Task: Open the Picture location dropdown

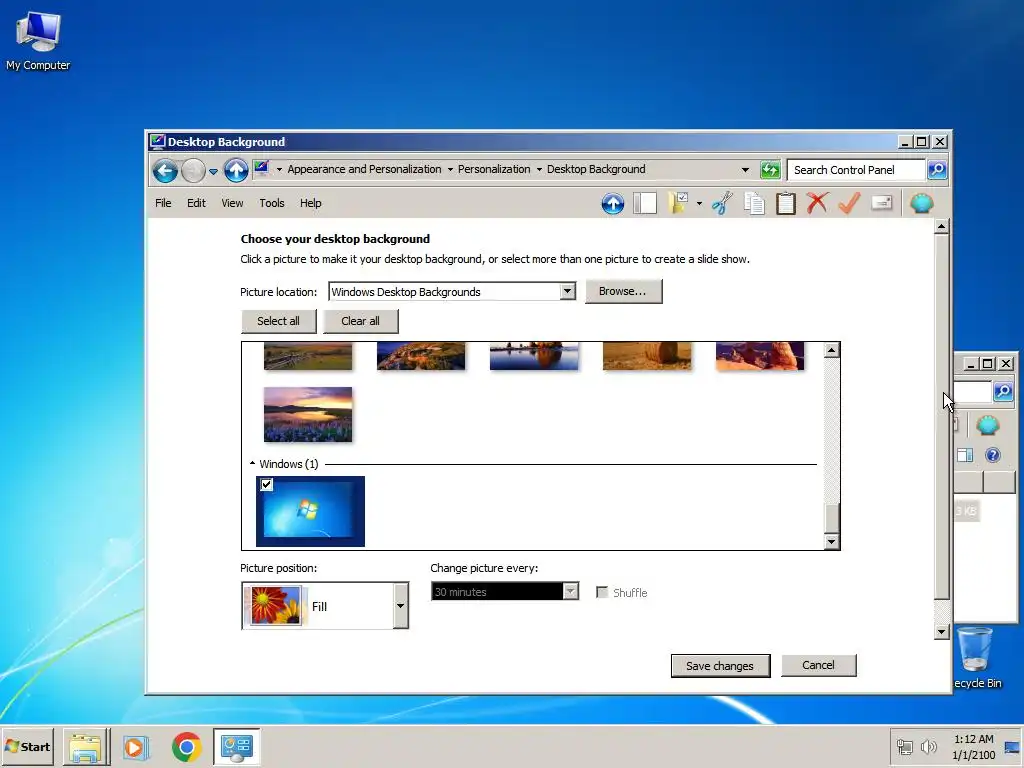Action: tap(568, 291)
